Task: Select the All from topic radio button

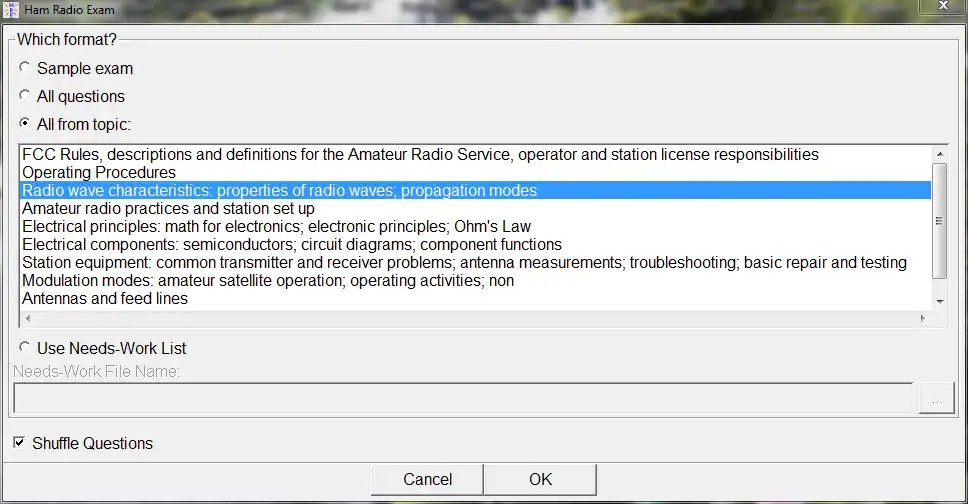Action: coord(25,123)
